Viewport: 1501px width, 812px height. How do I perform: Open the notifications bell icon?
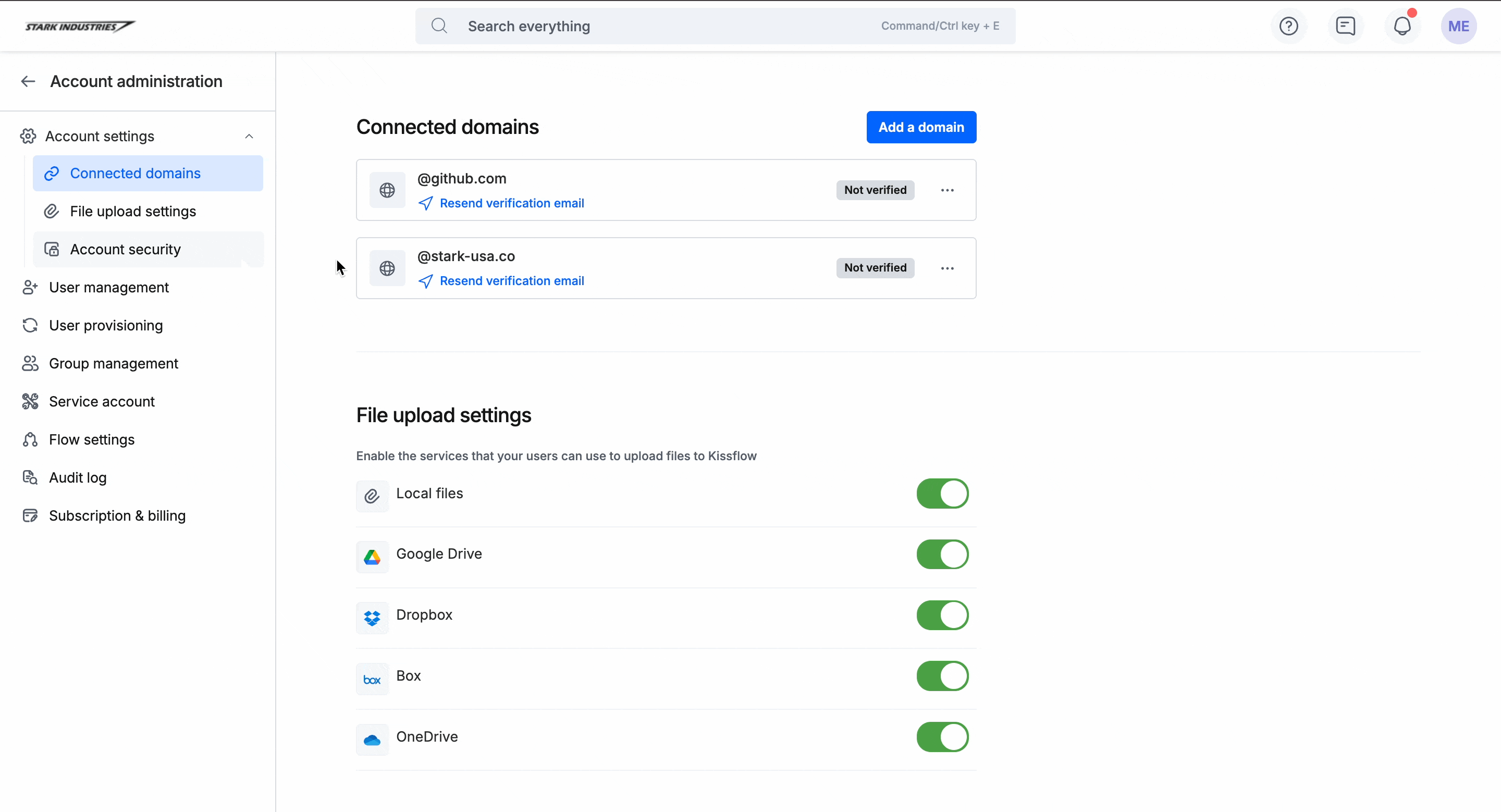click(1402, 26)
